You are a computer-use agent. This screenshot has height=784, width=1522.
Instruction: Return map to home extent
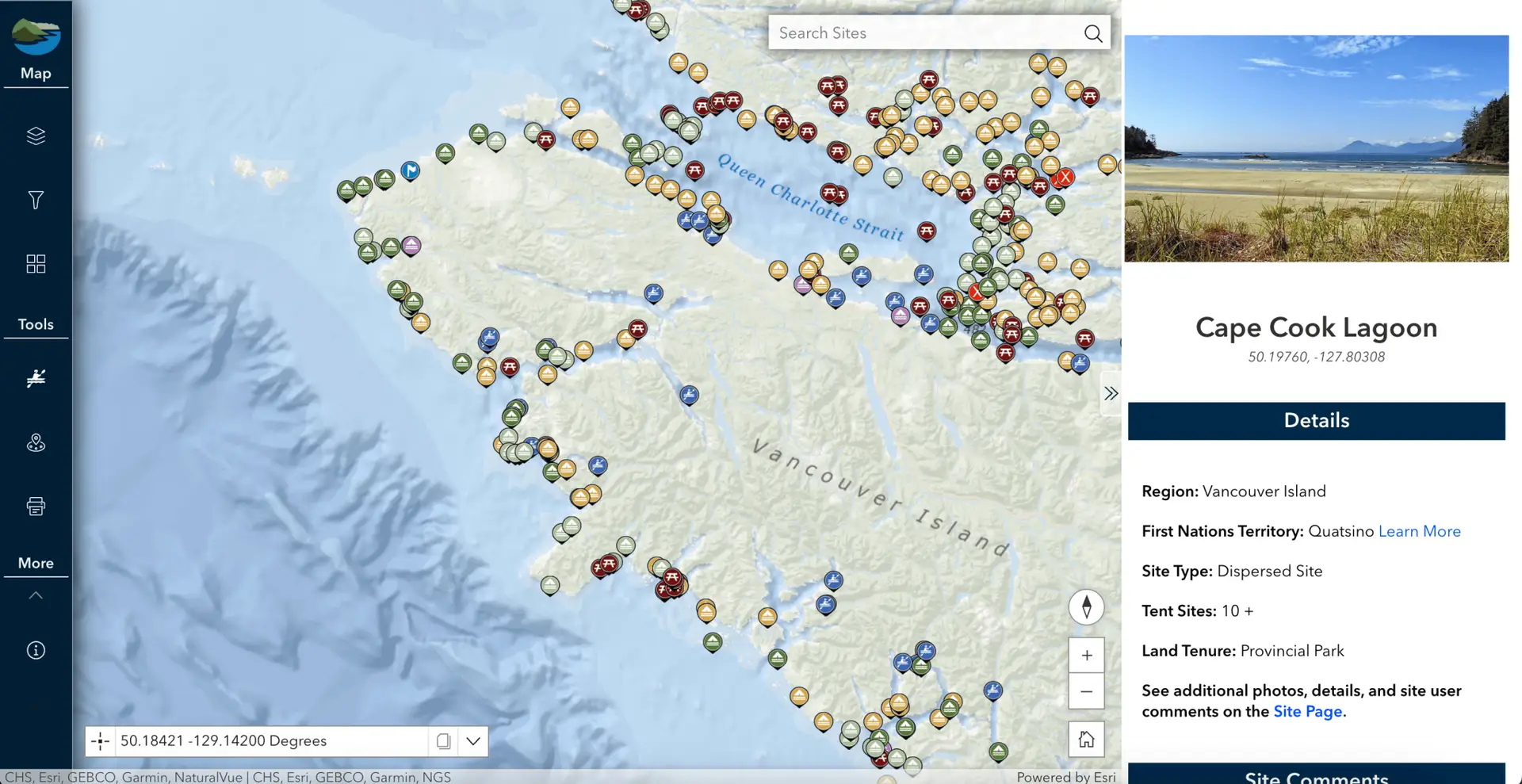(1086, 740)
